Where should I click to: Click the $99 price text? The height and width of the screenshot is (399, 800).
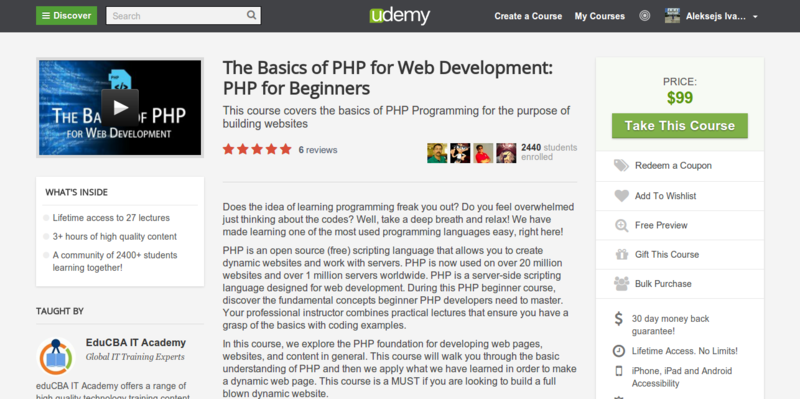[x=680, y=98]
